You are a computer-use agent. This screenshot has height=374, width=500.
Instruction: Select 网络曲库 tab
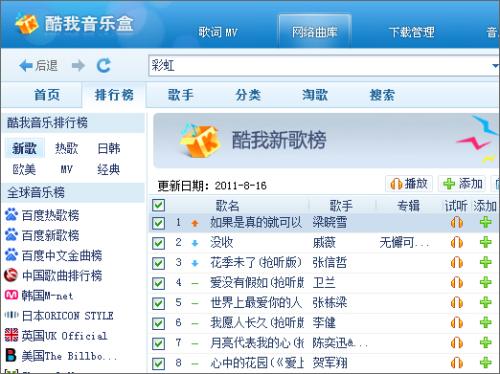315,32
